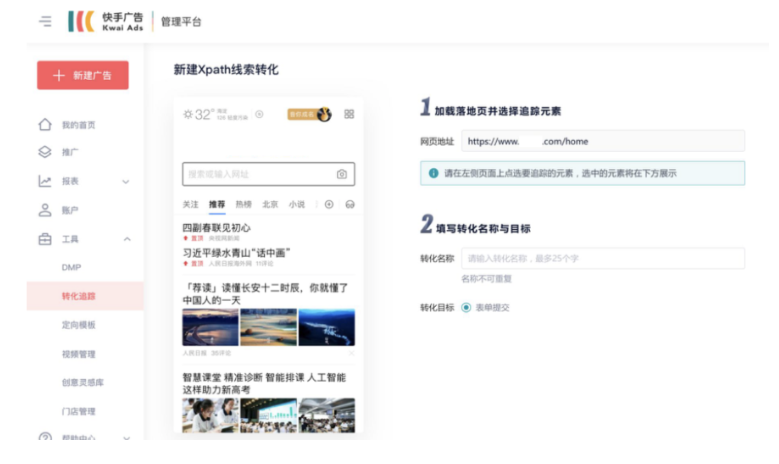Image resolution: width=779 pixels, height=464 pixels.
Task: Click the plus circle icon beside 小说
Action: (x=329, y=204)
